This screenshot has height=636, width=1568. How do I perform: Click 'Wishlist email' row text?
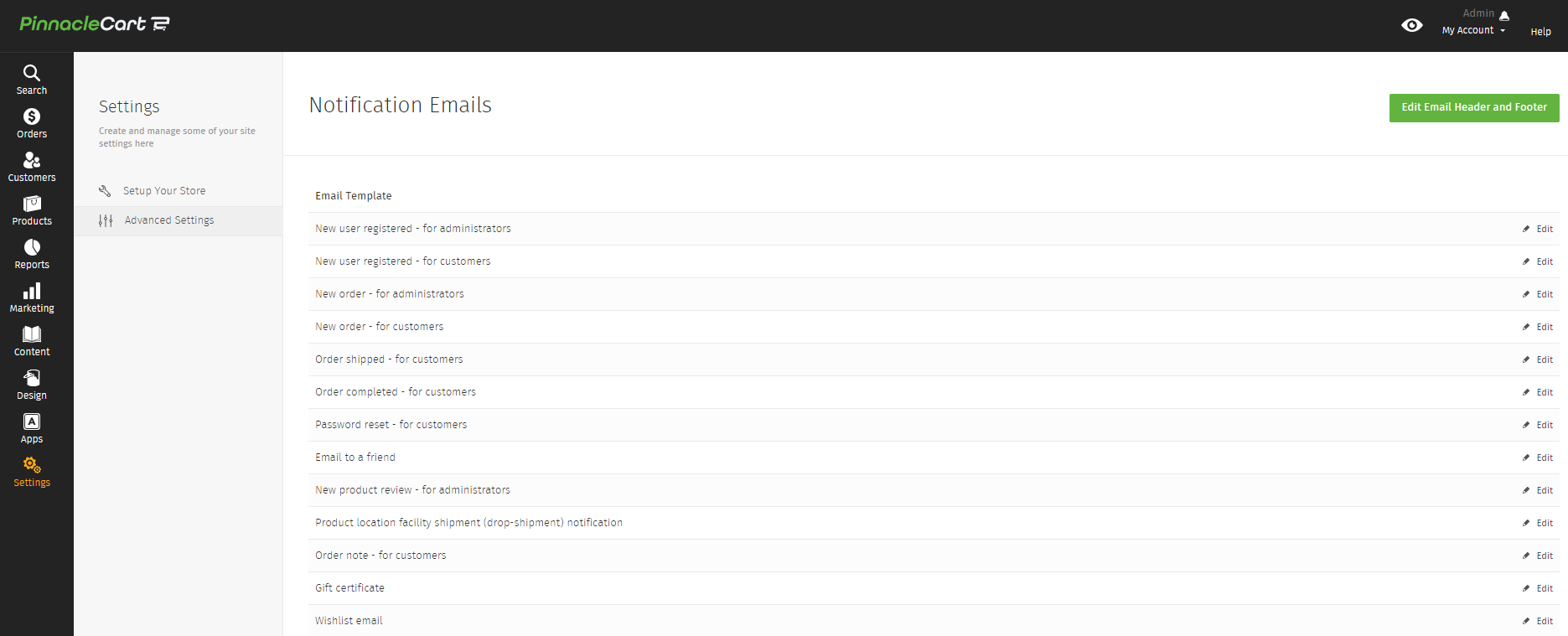tap(349, 621)
